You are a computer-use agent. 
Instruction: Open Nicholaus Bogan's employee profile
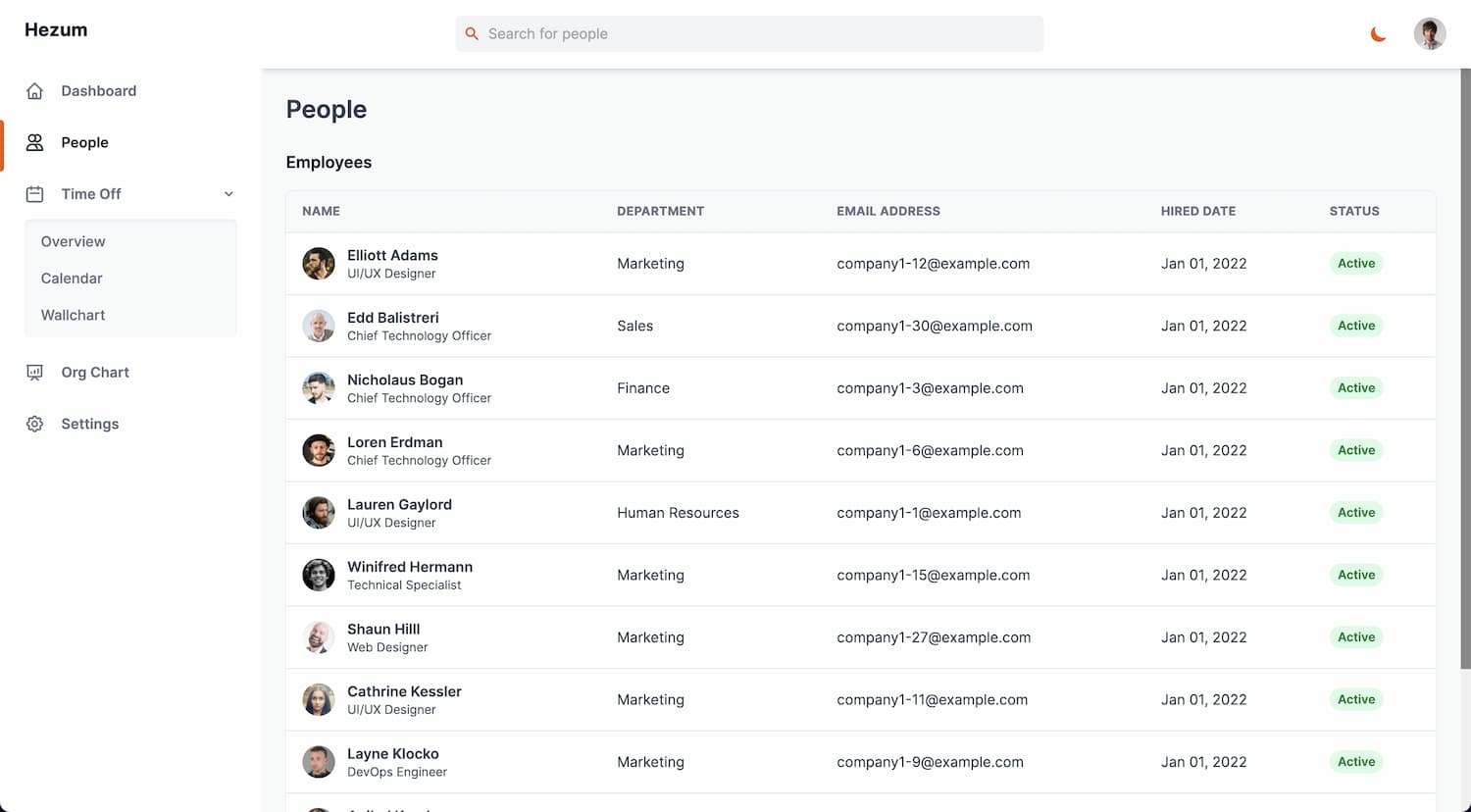point(405,380)
